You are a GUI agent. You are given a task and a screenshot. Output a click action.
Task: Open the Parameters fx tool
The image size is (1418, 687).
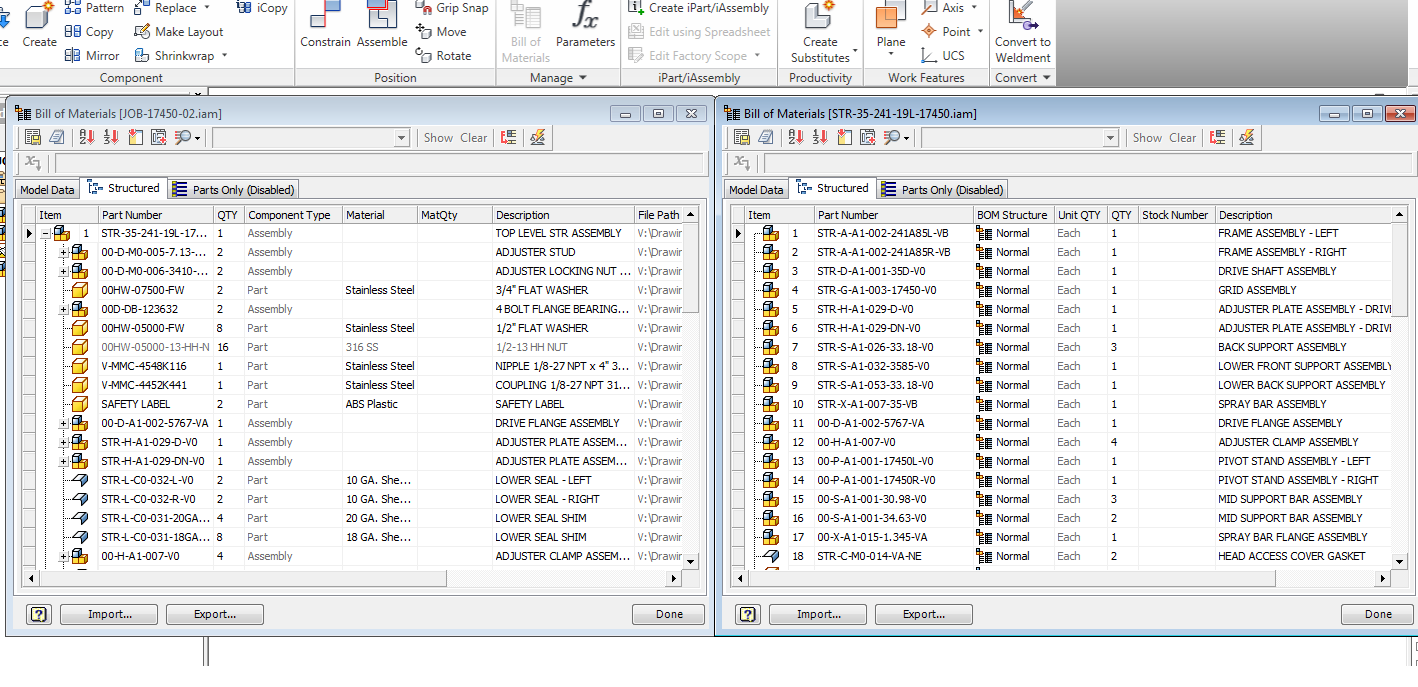click(585, 24)
